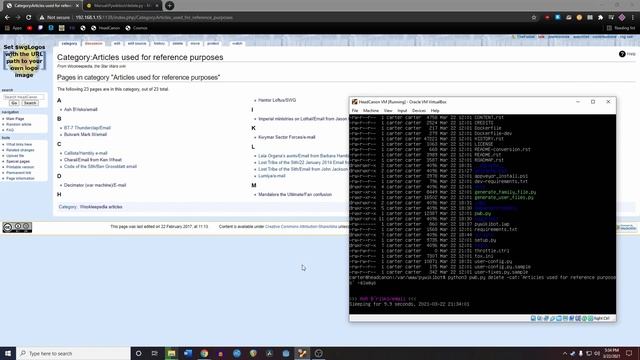Open the Cosmos bookmark

(136, 28)
